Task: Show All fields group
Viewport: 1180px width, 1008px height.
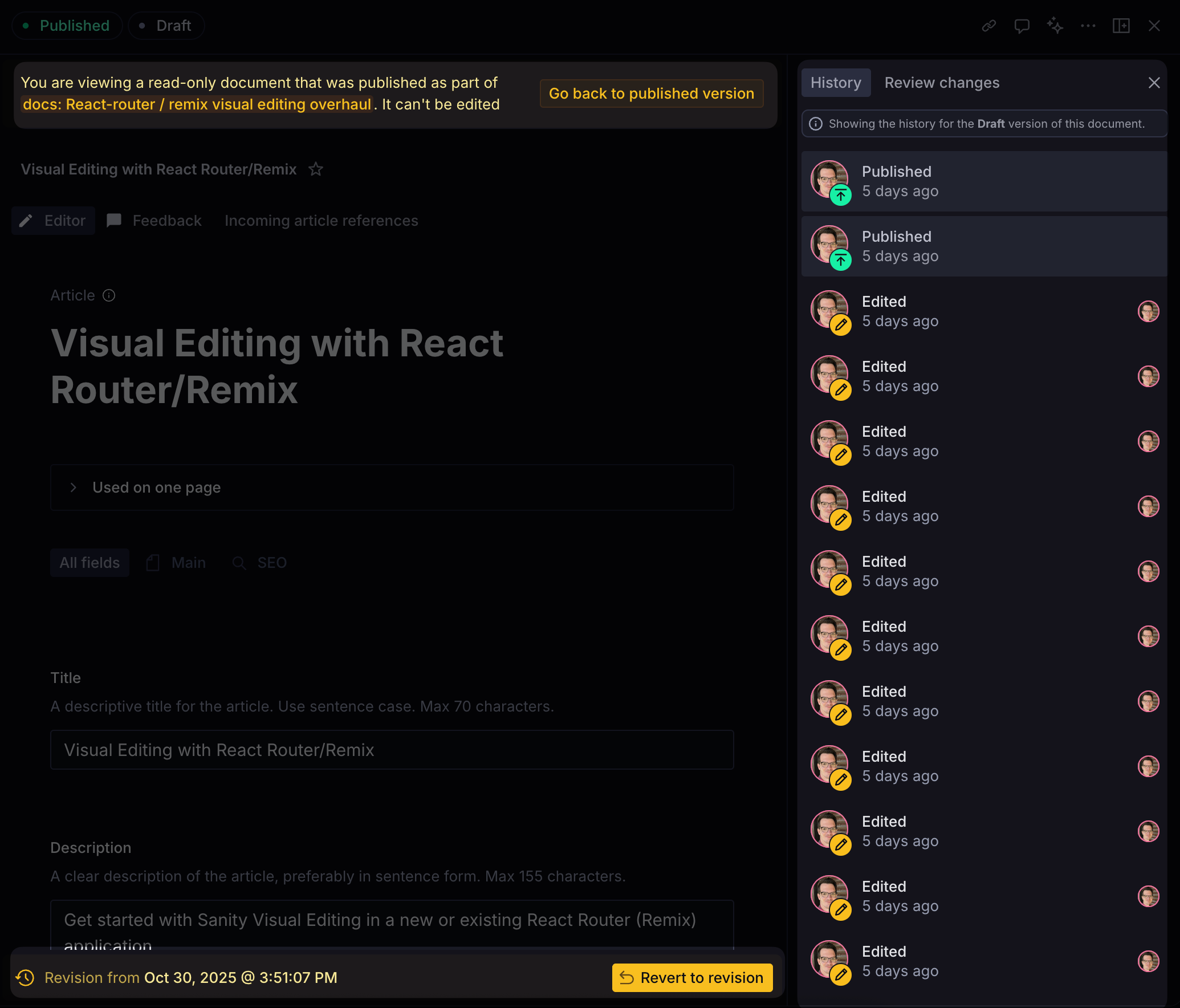Action: point(89,563)
